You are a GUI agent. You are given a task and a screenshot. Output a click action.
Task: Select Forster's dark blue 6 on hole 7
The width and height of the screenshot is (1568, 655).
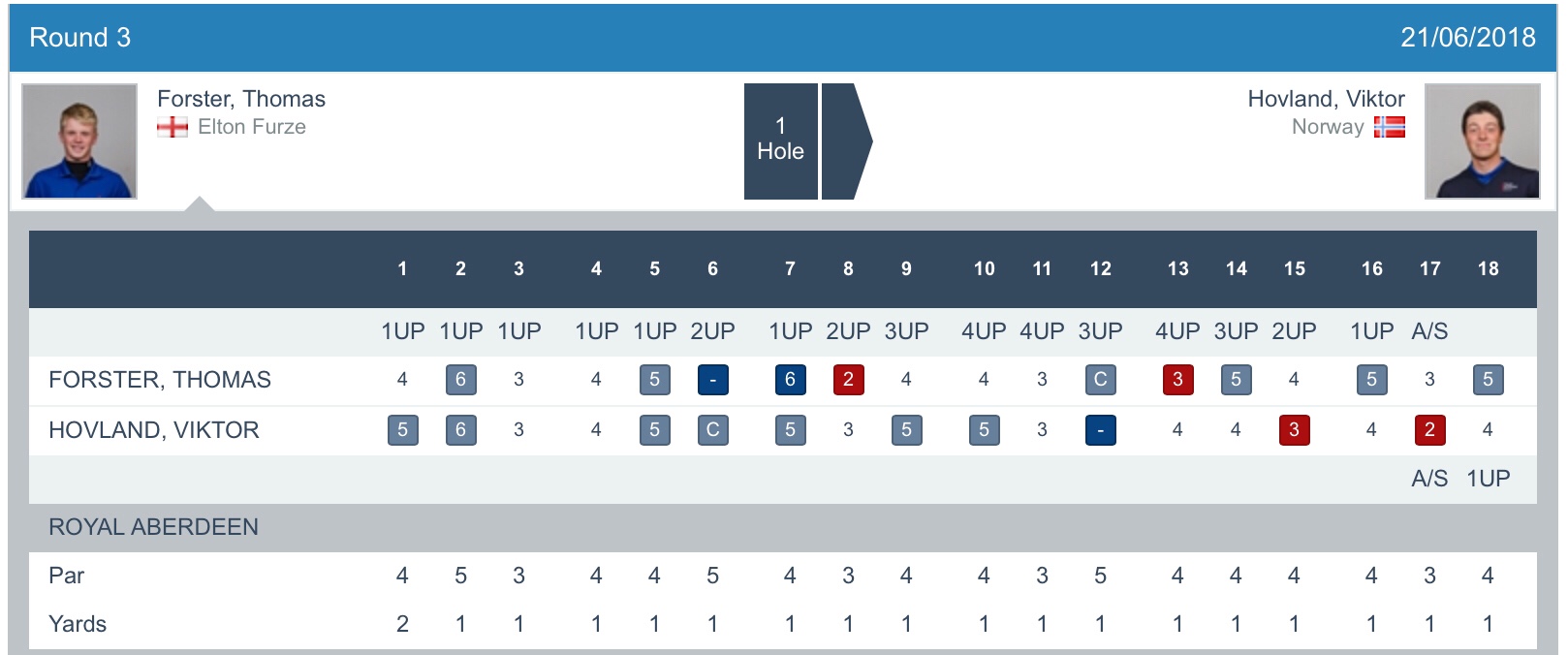click(790, 380)
